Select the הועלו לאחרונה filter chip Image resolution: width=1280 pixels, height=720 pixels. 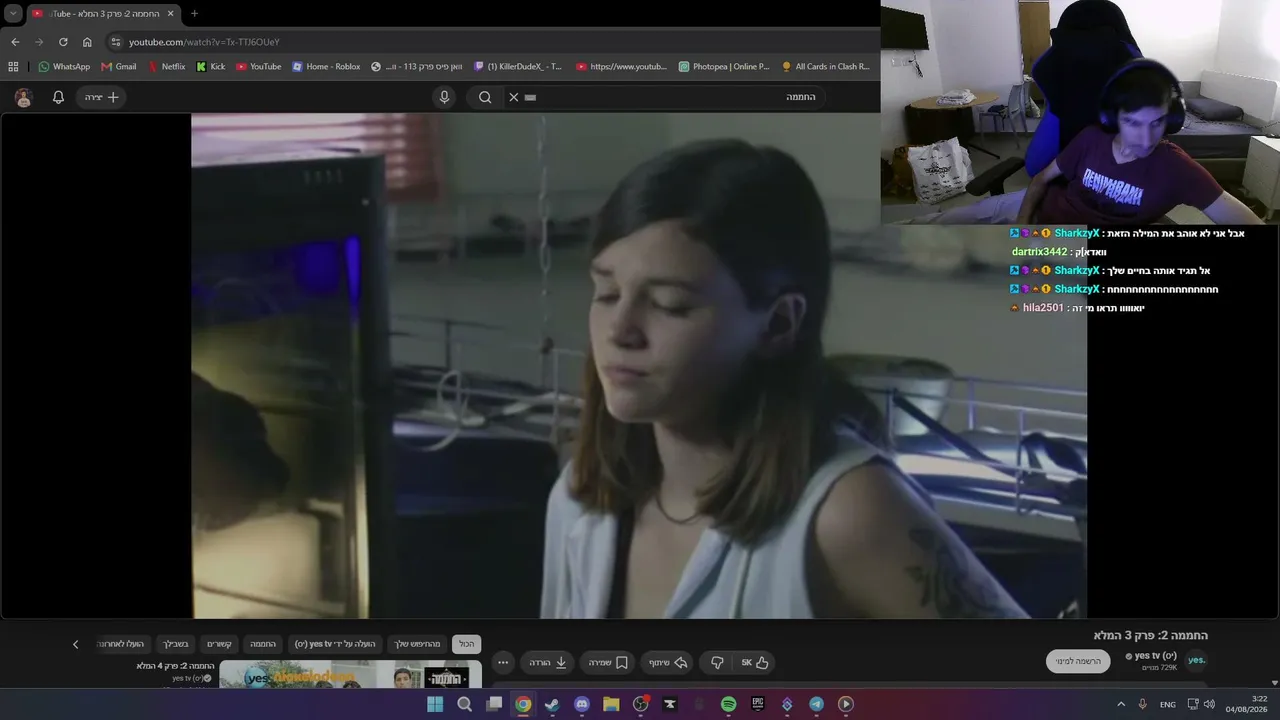click(x=123, y=644)
